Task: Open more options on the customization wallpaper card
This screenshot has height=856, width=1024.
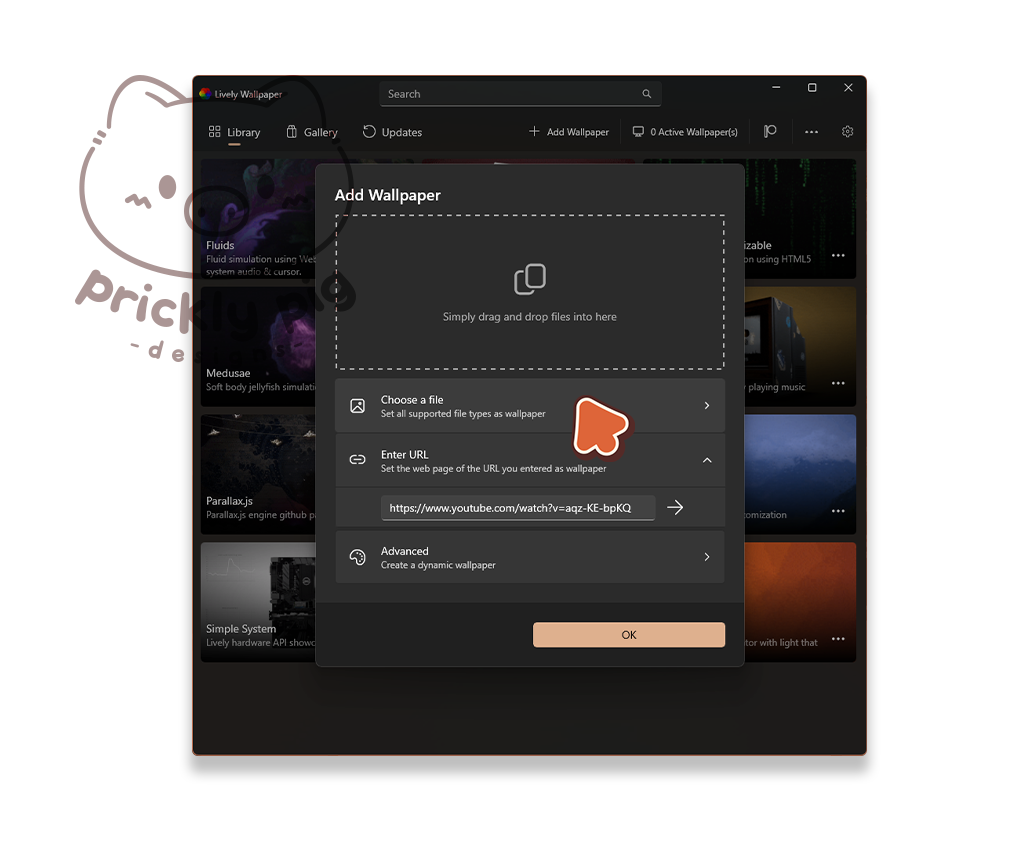Action: pos(838,511)
